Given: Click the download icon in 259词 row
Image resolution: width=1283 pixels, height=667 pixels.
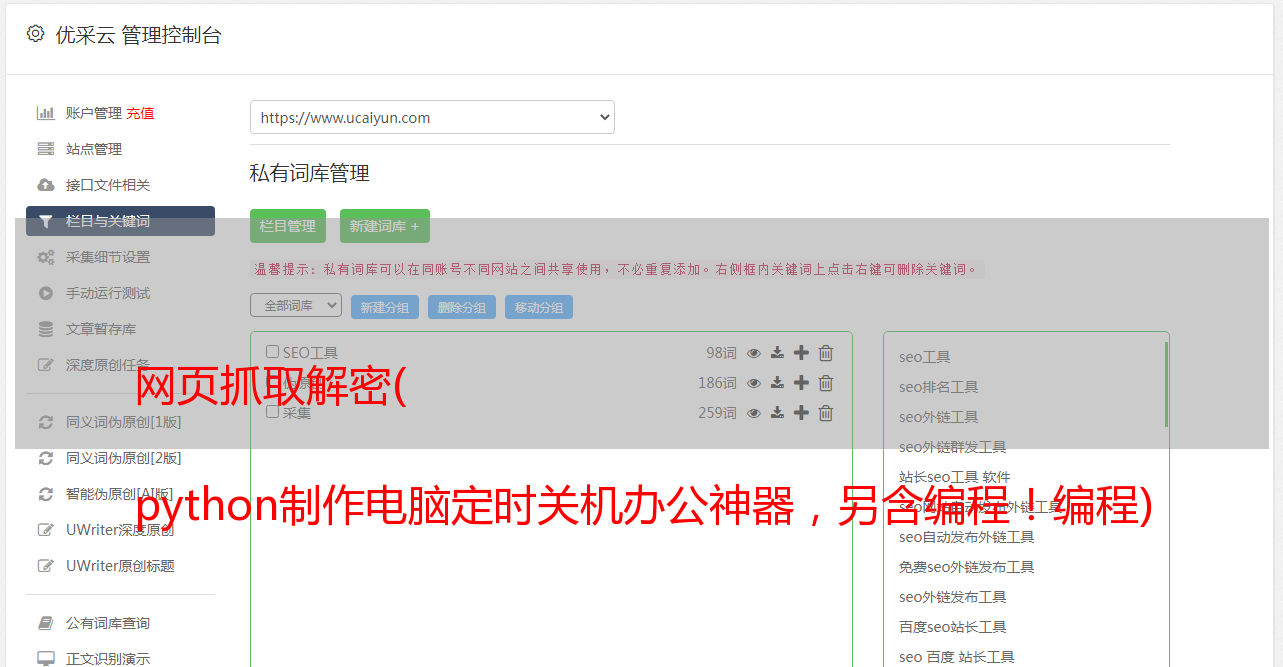Looking at the screenshot, I should 777,413.
